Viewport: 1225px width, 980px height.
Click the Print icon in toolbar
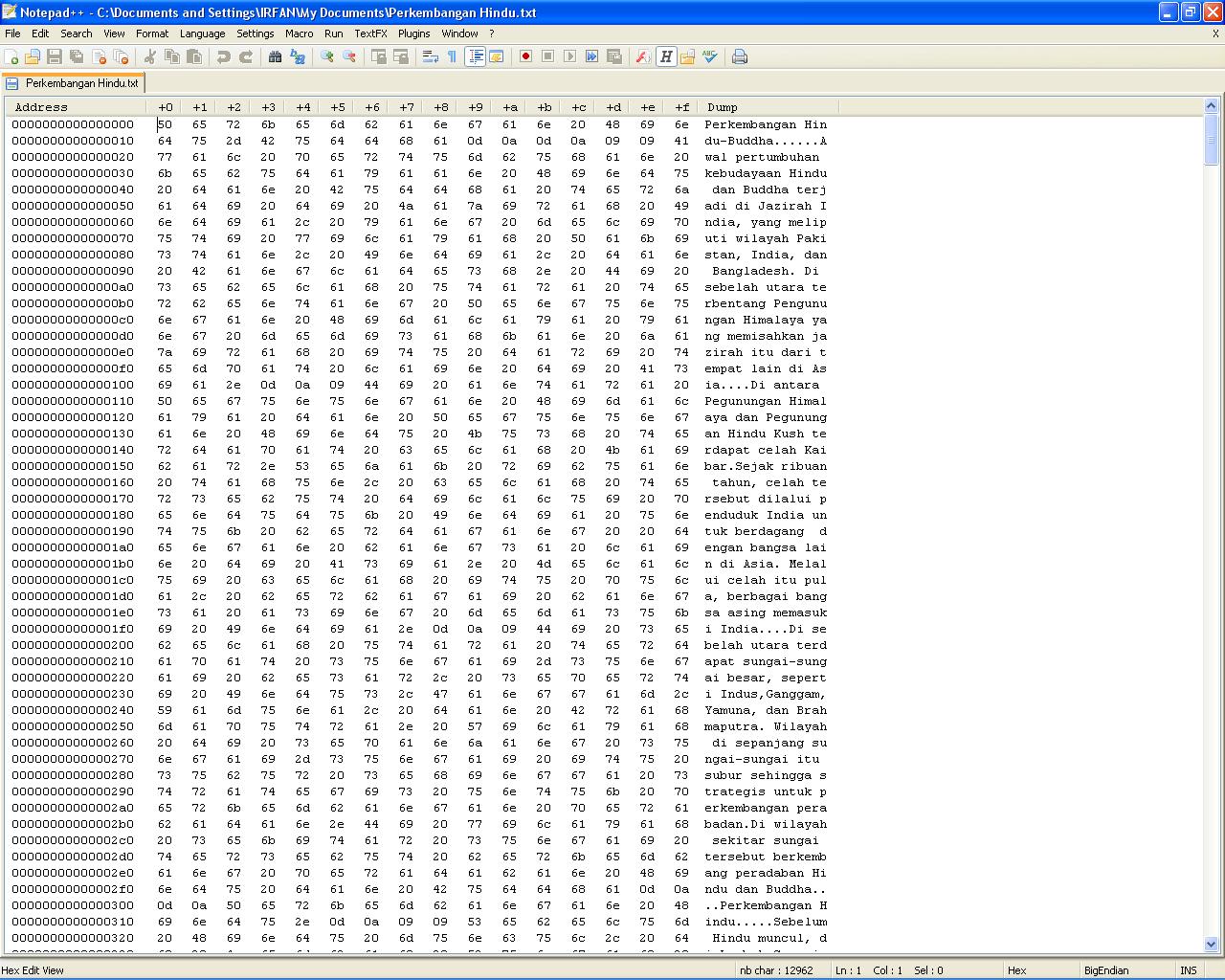click(x=740, y=57)
